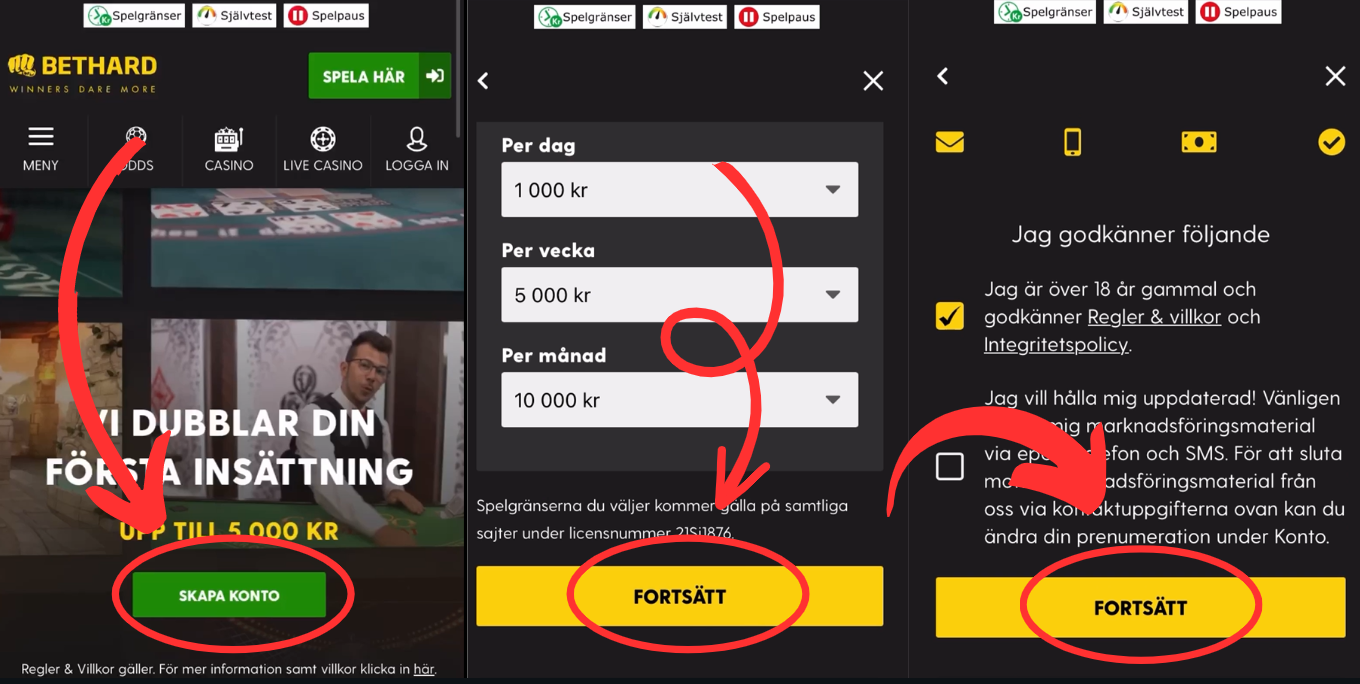
Task: Click the mobile phone step icon
Action: point(1072,142)
